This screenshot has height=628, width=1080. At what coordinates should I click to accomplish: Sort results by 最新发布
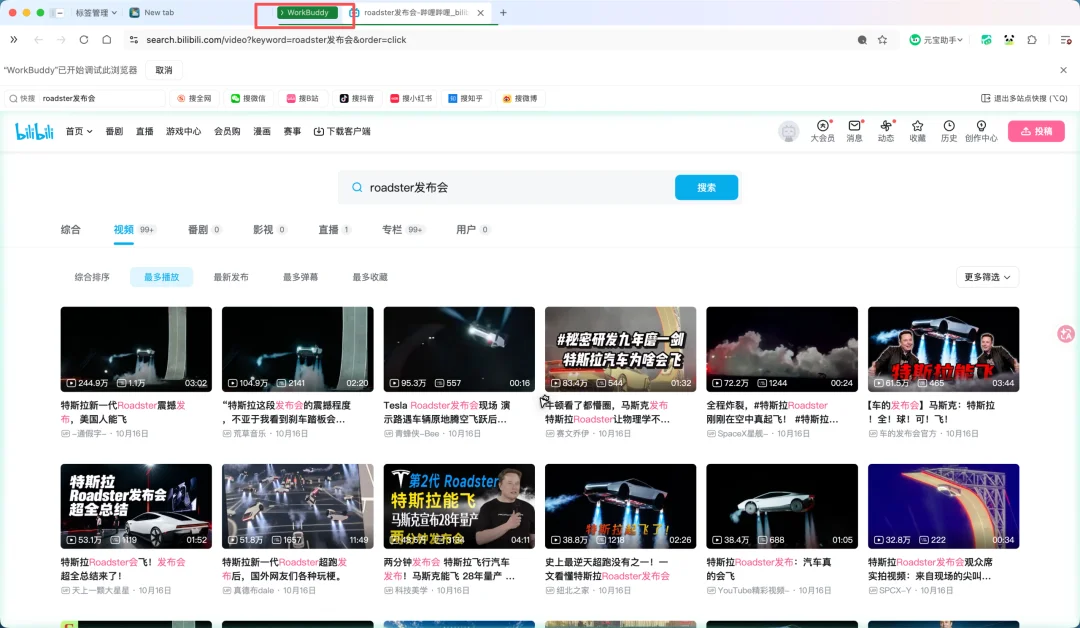[231, 277]
